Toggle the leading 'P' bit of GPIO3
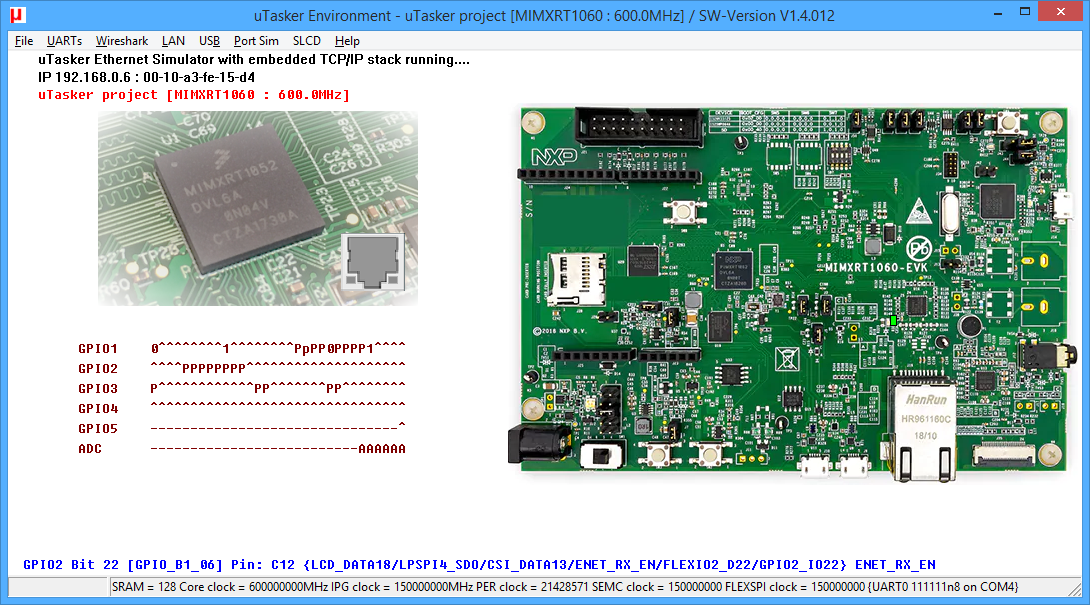 point(154,389)
